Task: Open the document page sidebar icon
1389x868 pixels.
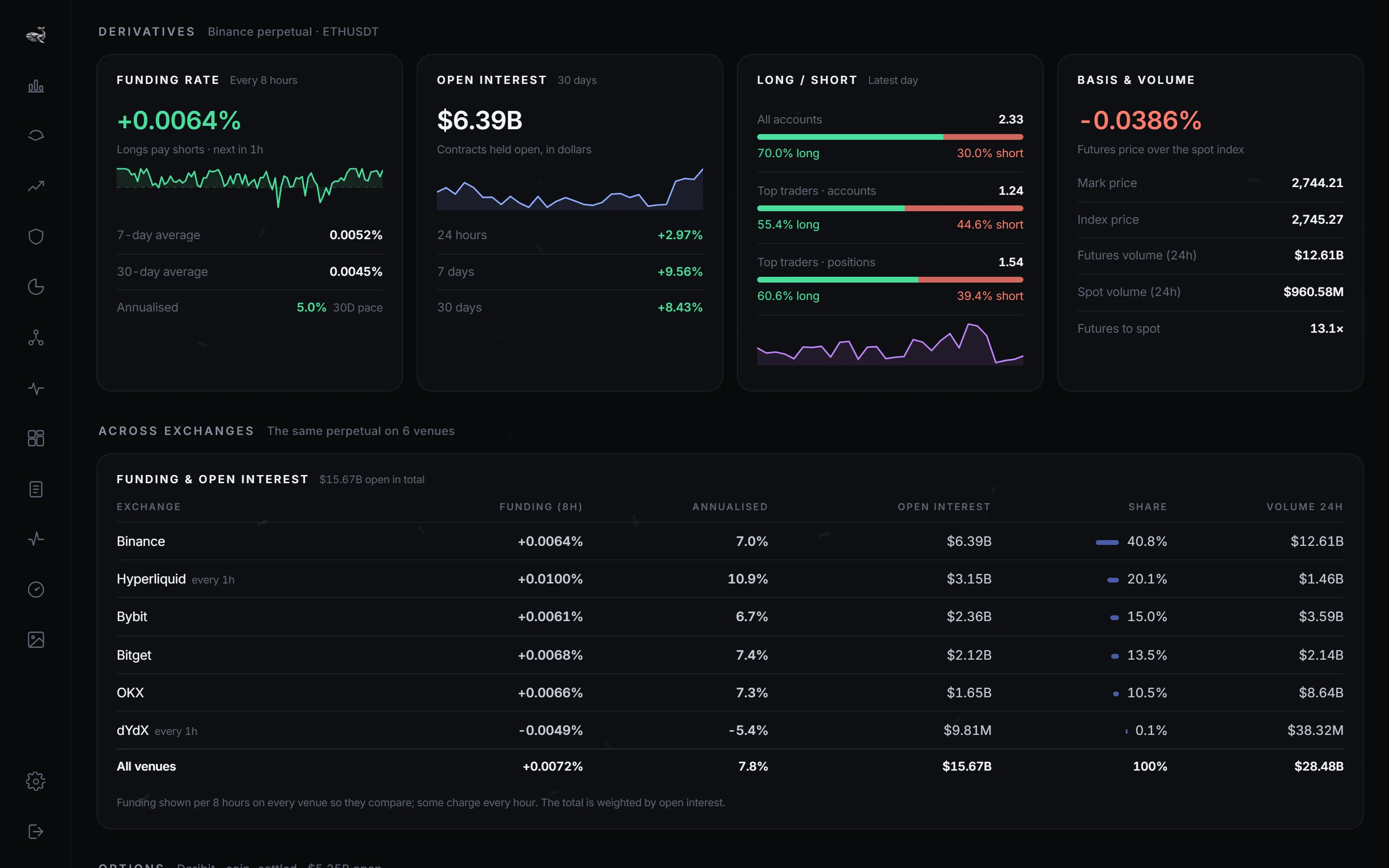Action: [36, 489]
